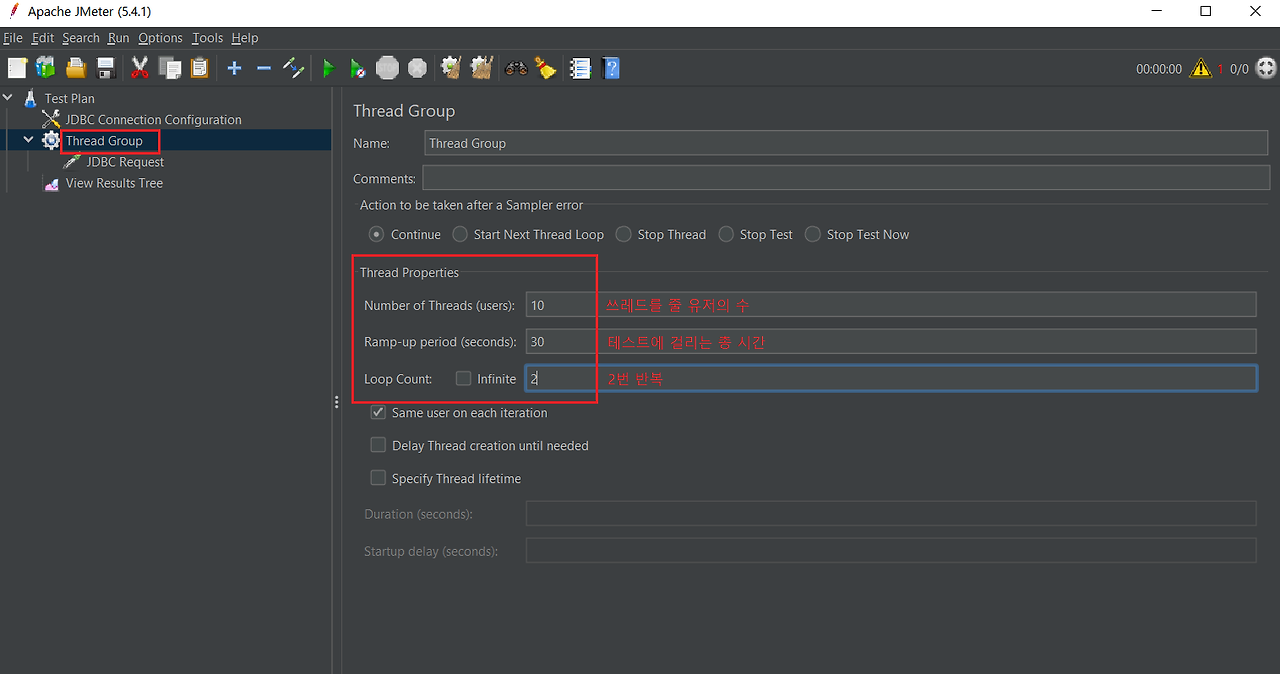This screenshot has width=1280, height=674.
Task: Click the View Results Tree listener icon
Action: 51,184
